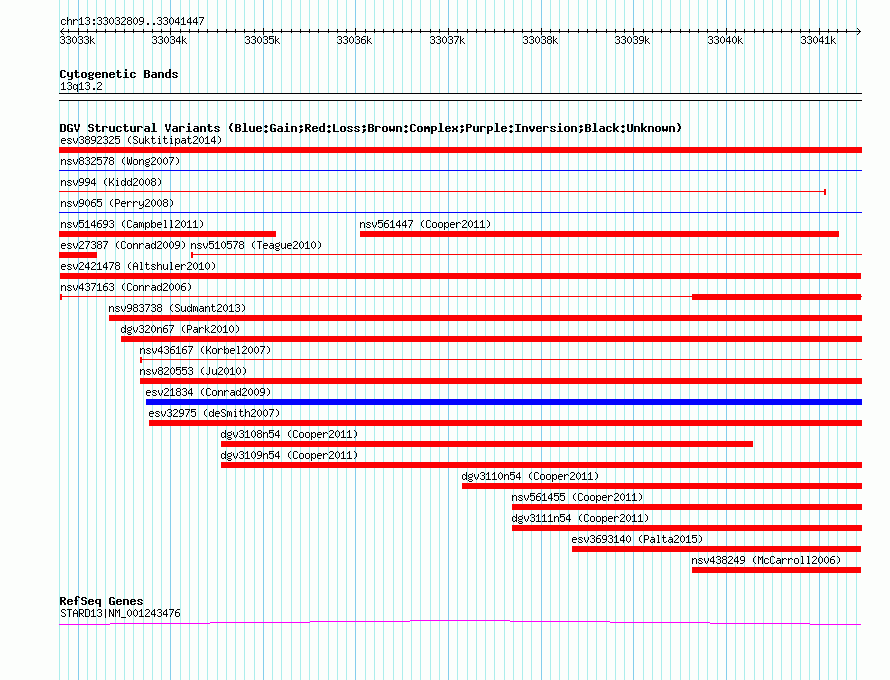Click the thin blue line of nsv832578
Image resolution: width=890 pixels, height=680 pixels.
(x=460, y=170)
